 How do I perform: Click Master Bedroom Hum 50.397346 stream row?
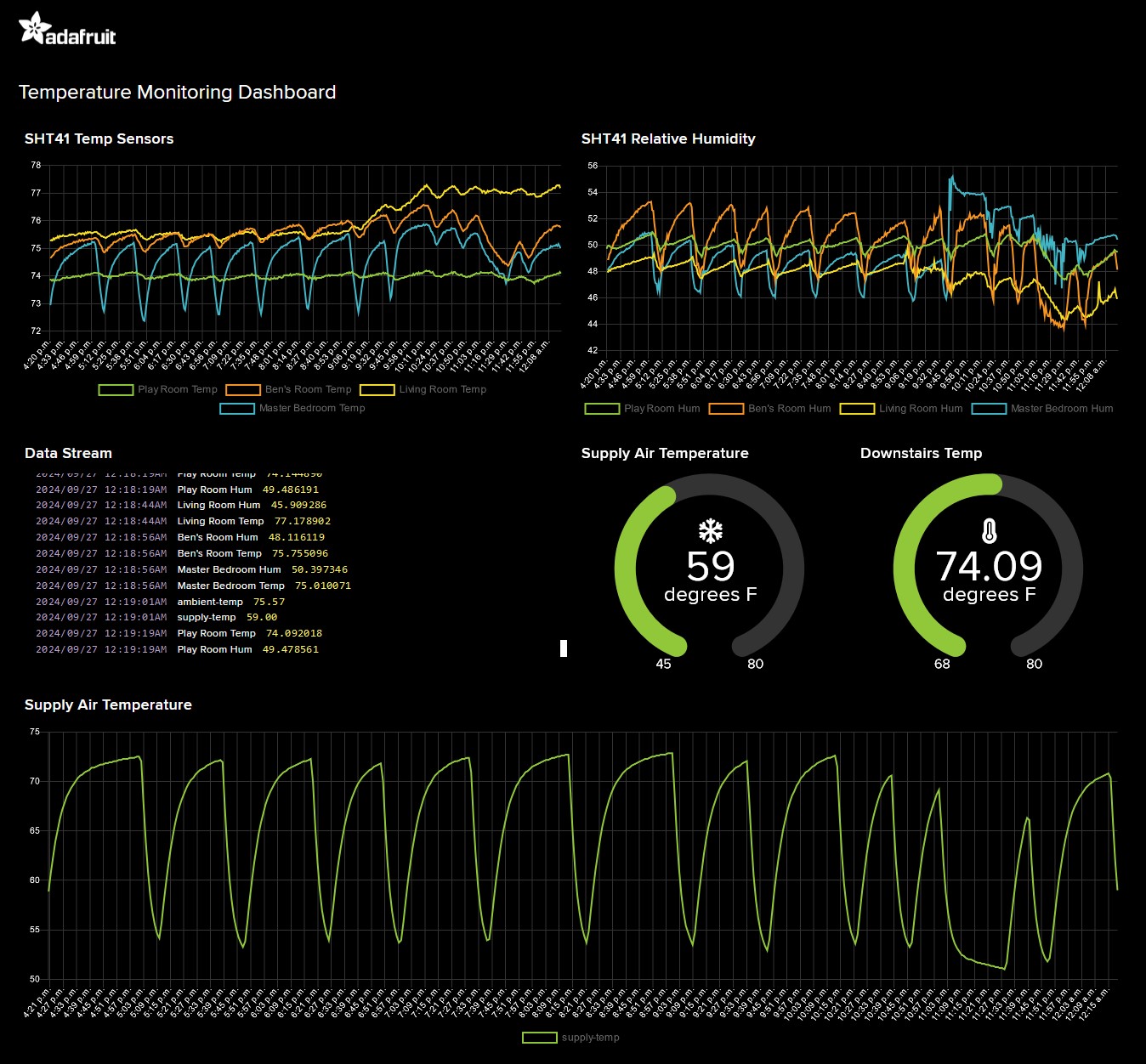coord(192,569)
